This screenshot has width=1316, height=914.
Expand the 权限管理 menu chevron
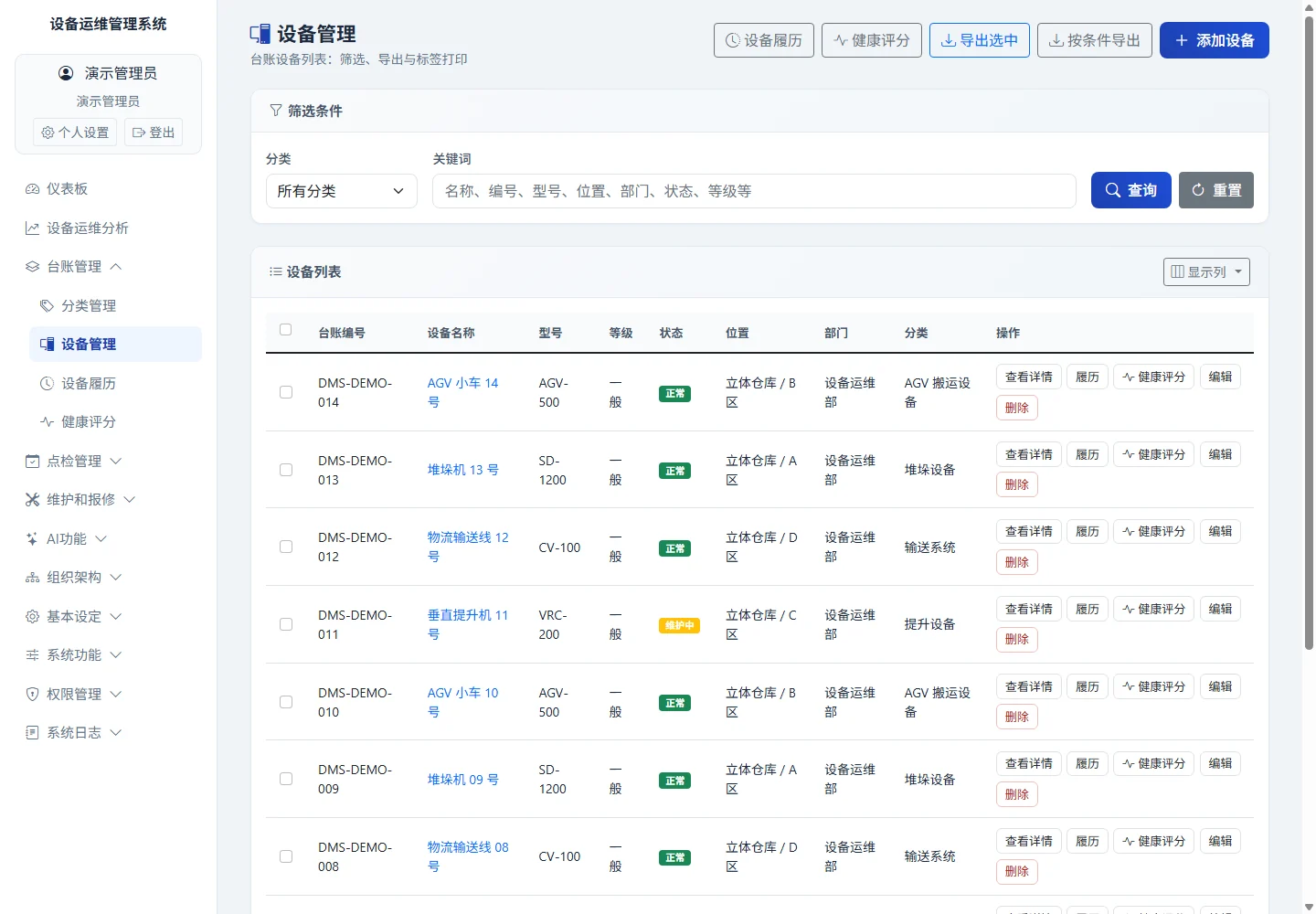pyautogui.click(x=116, y=695)
